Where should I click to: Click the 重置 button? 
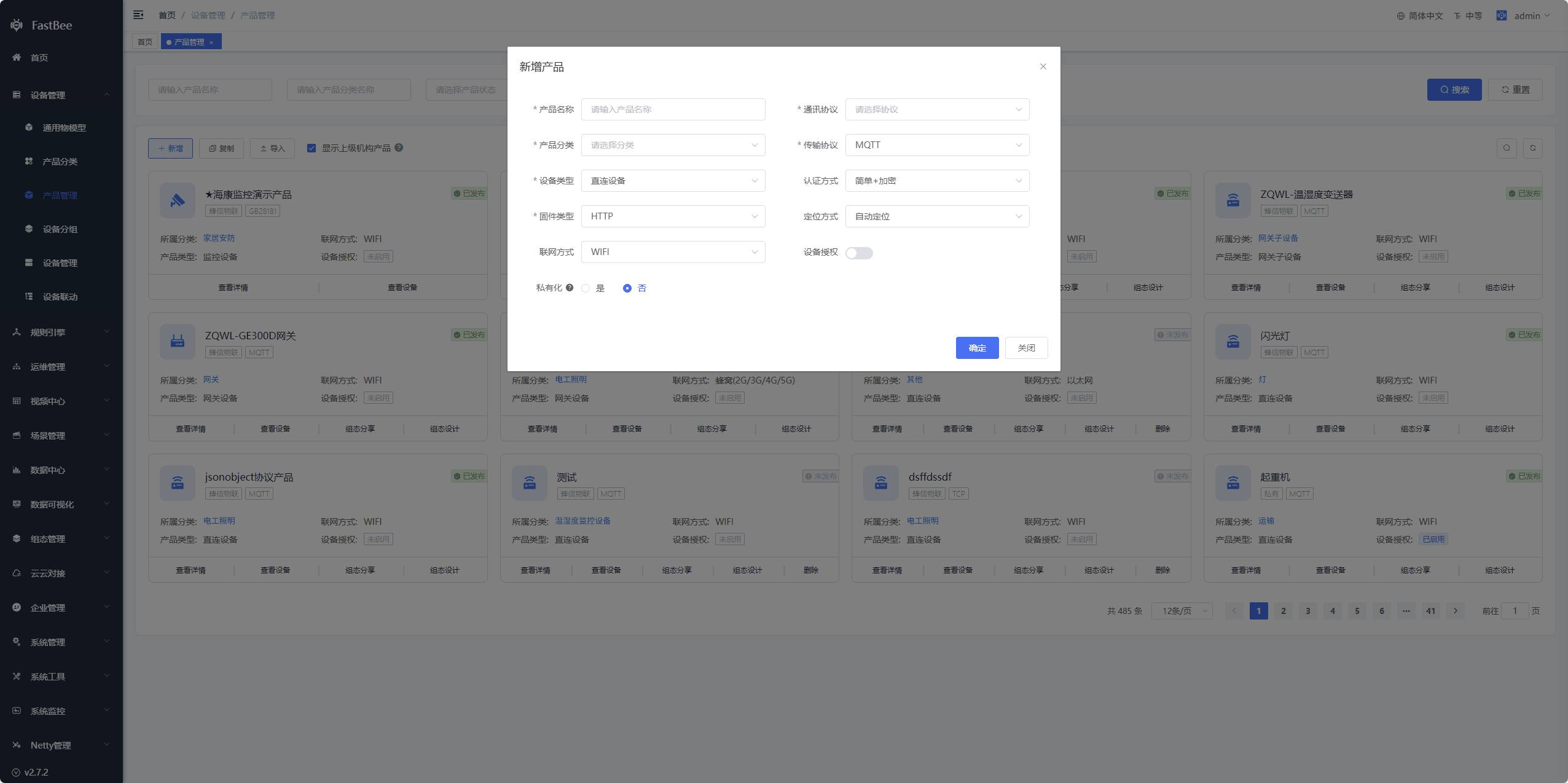[1515, 90]
